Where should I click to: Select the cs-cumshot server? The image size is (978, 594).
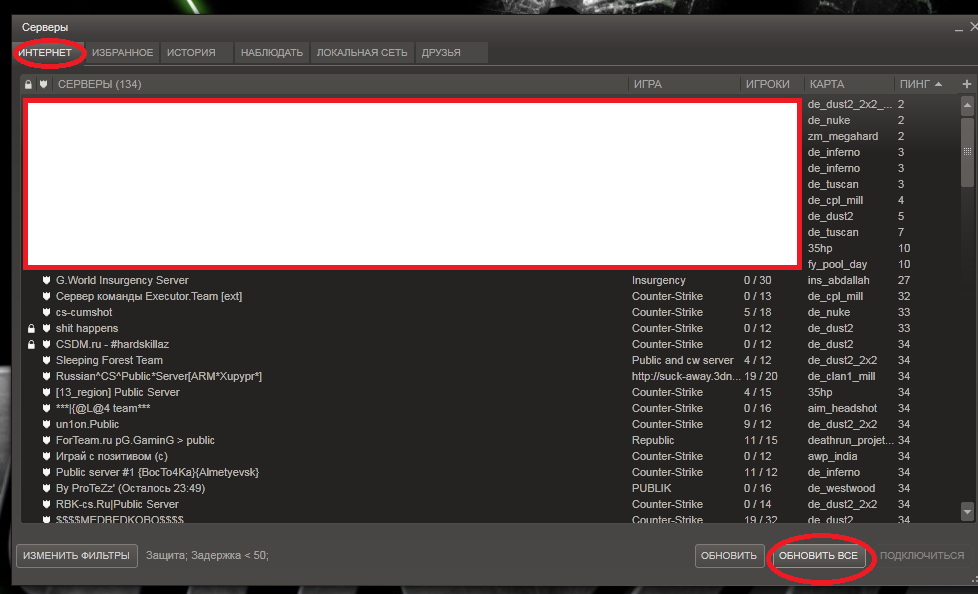pos(490,312)
